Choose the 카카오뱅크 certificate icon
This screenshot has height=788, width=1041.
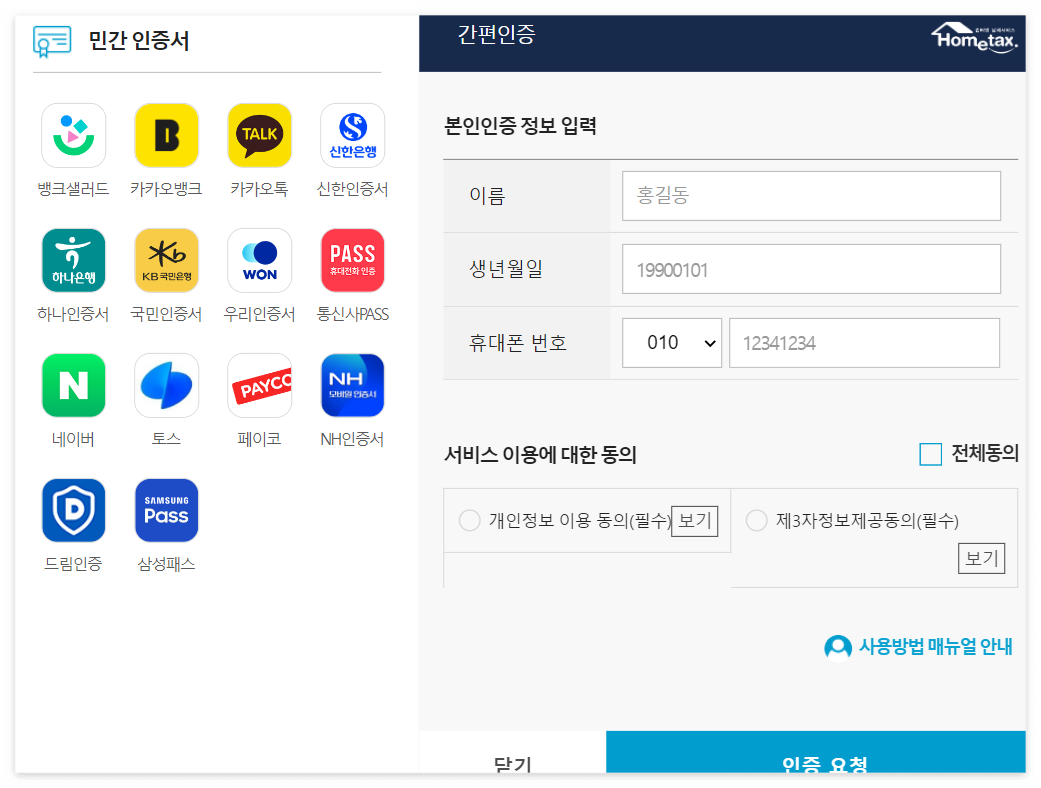167,135
